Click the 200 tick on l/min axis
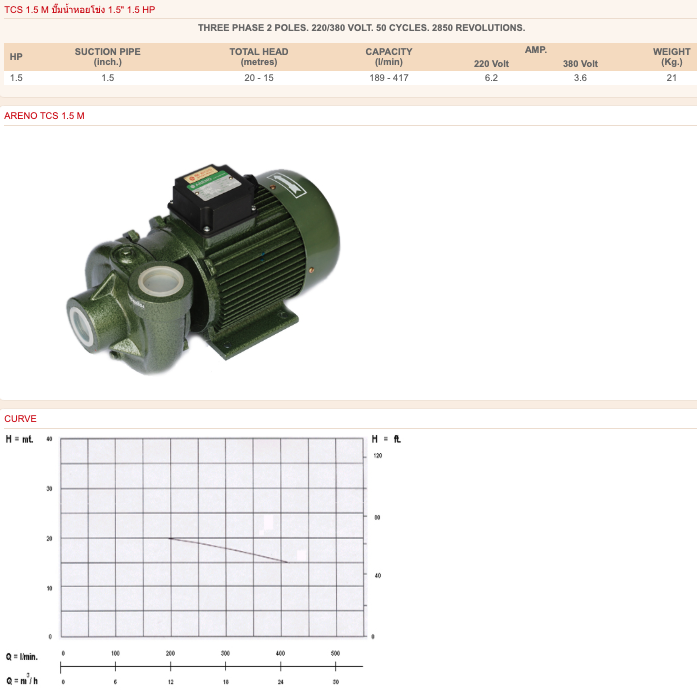Image resolution: width=697 pixels, height=693 pixels. [x=170, y=653]
